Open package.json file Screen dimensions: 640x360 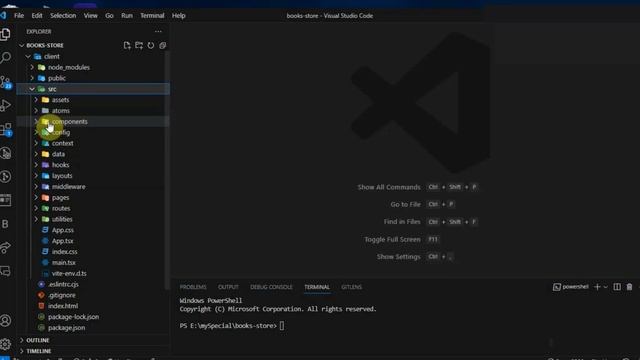[67, 328]
